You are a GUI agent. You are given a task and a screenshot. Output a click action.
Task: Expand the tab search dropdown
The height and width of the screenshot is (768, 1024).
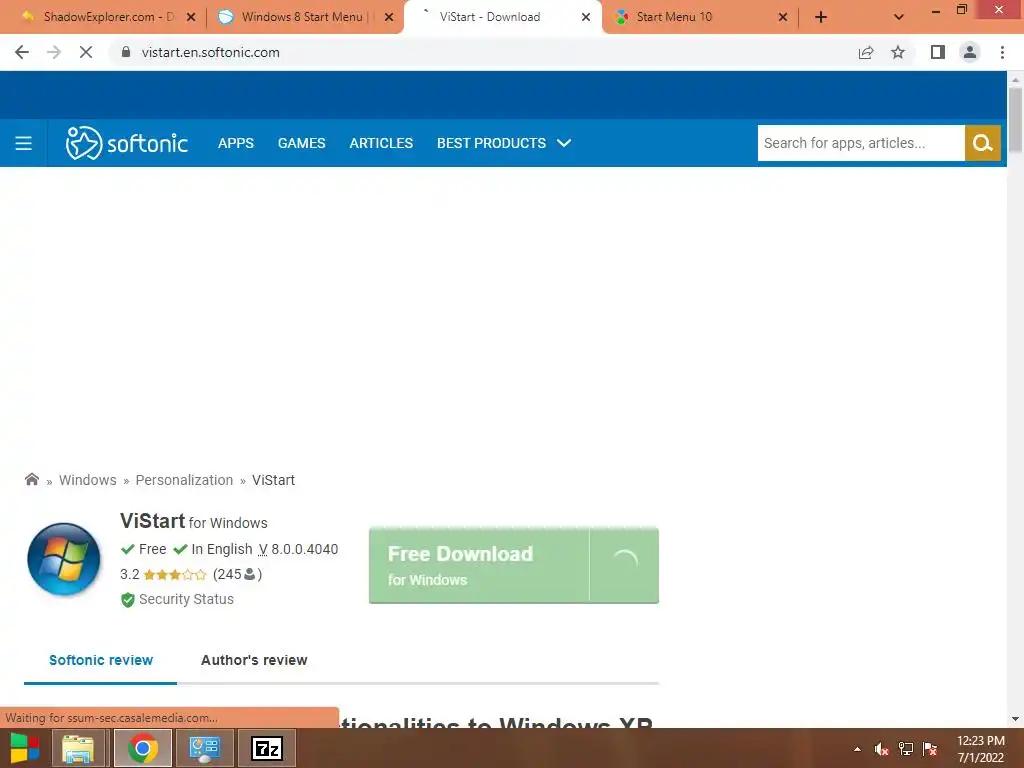899,17
